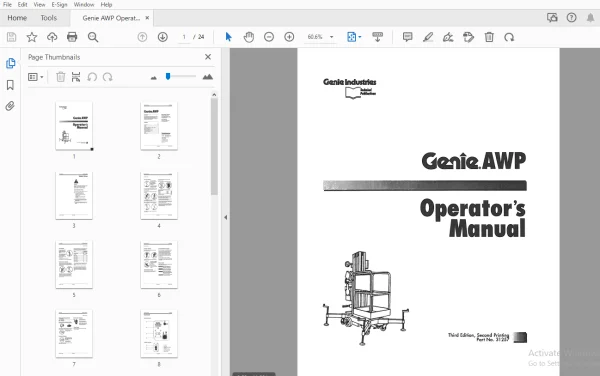
Task: Show the notifications bell
Action: [x=590, y=18]
